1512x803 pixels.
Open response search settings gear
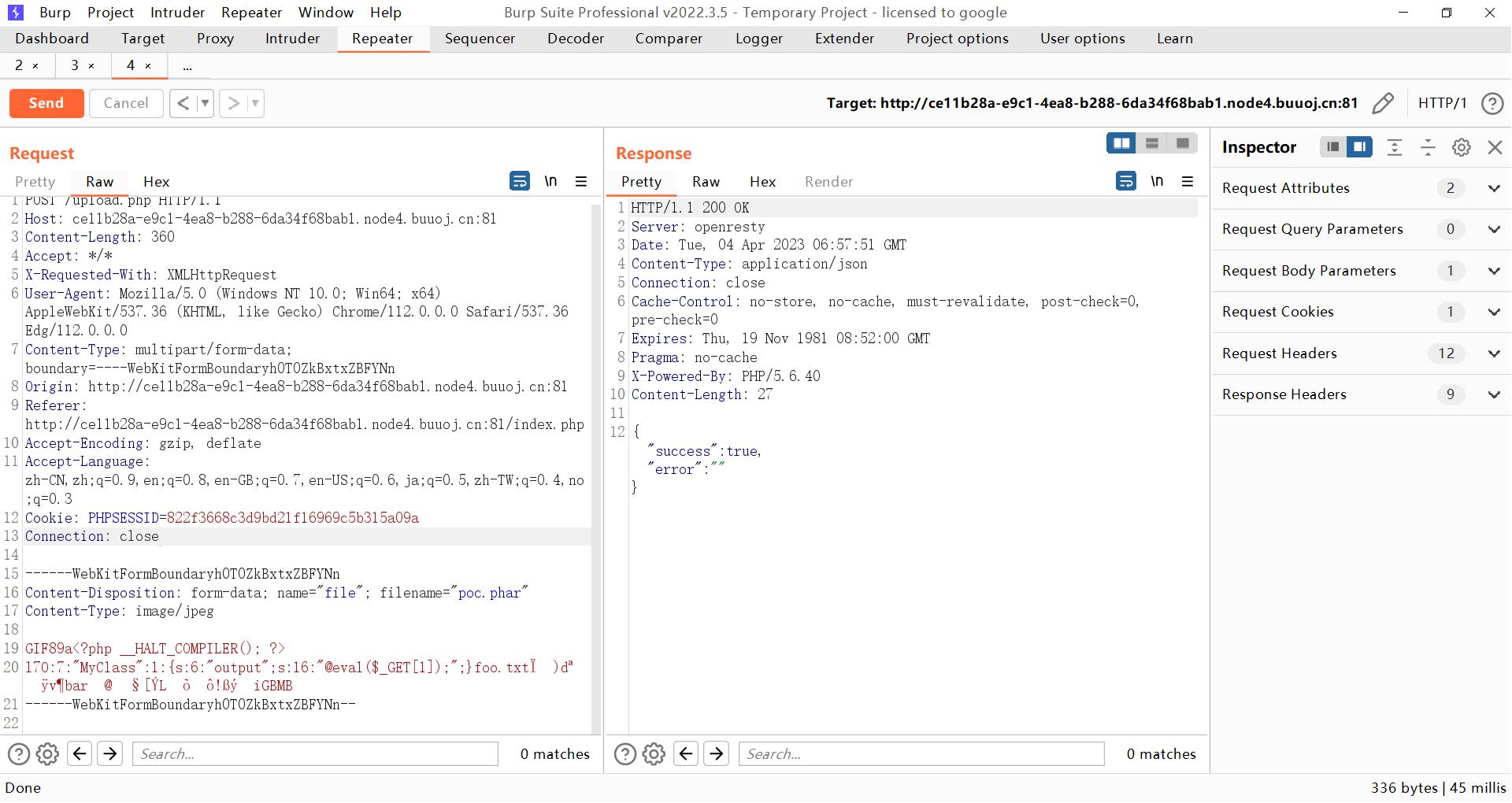click(654, 754)
